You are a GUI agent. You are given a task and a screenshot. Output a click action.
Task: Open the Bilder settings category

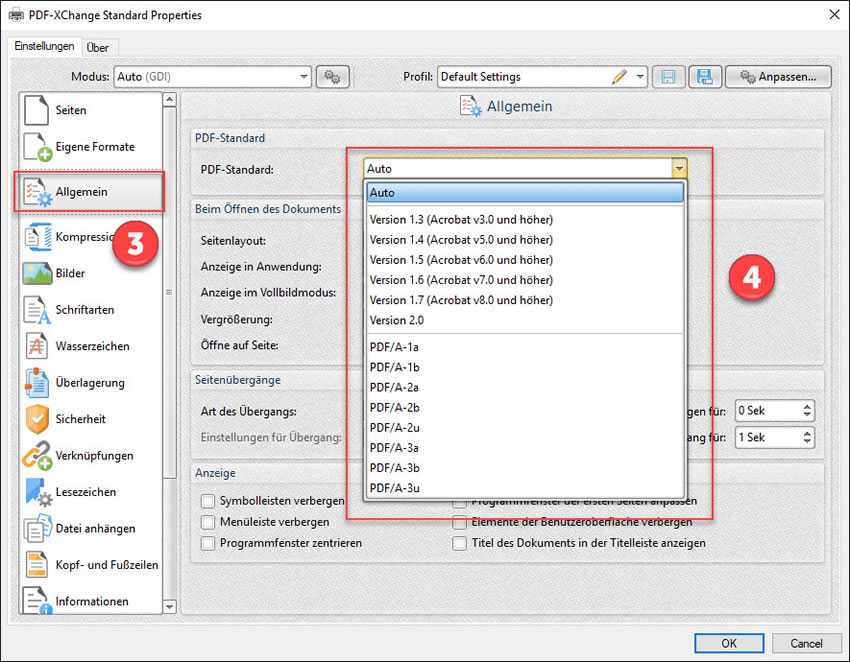[91, 273]
